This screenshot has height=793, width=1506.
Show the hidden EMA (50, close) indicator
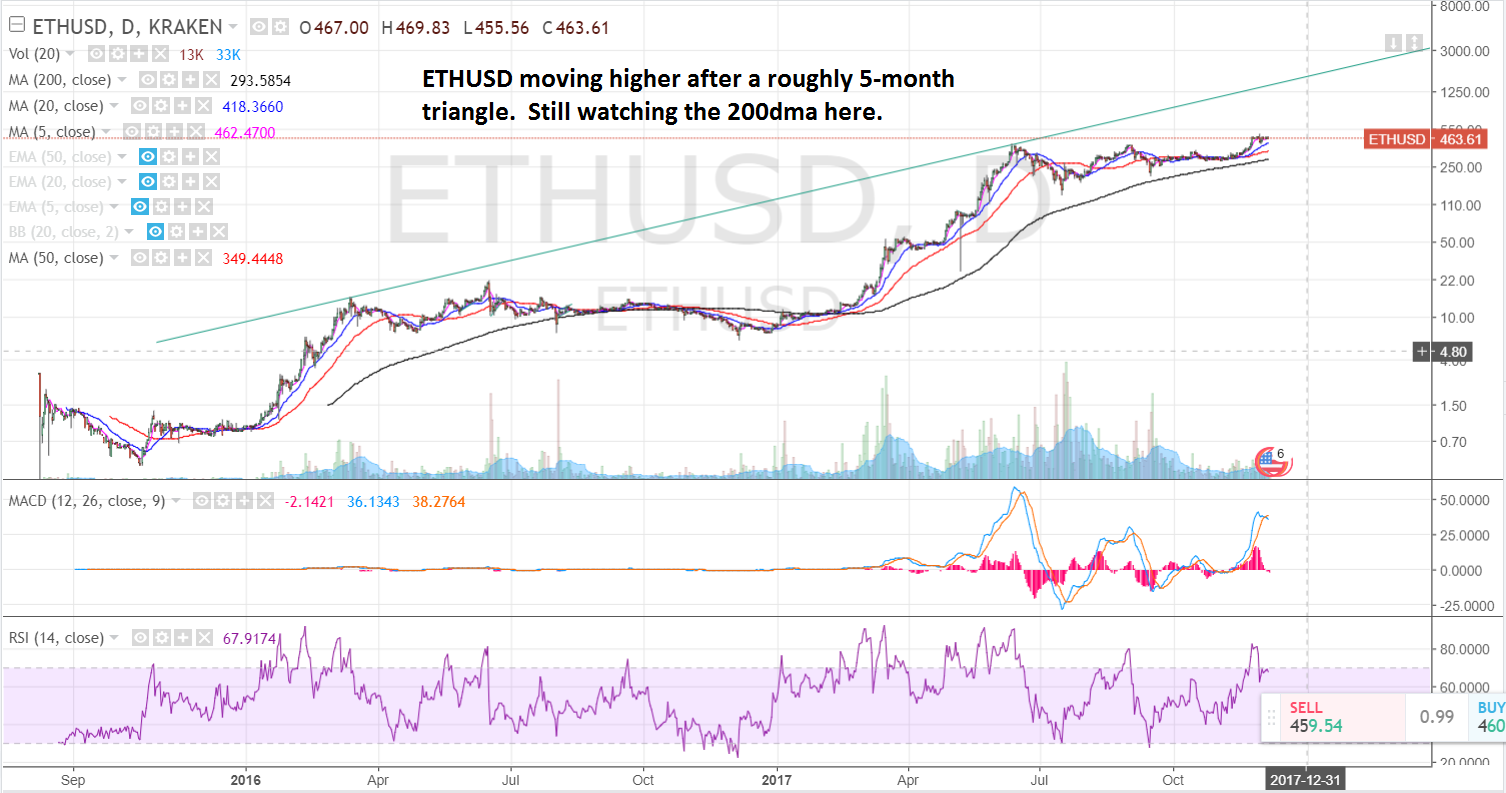[148, 156]
